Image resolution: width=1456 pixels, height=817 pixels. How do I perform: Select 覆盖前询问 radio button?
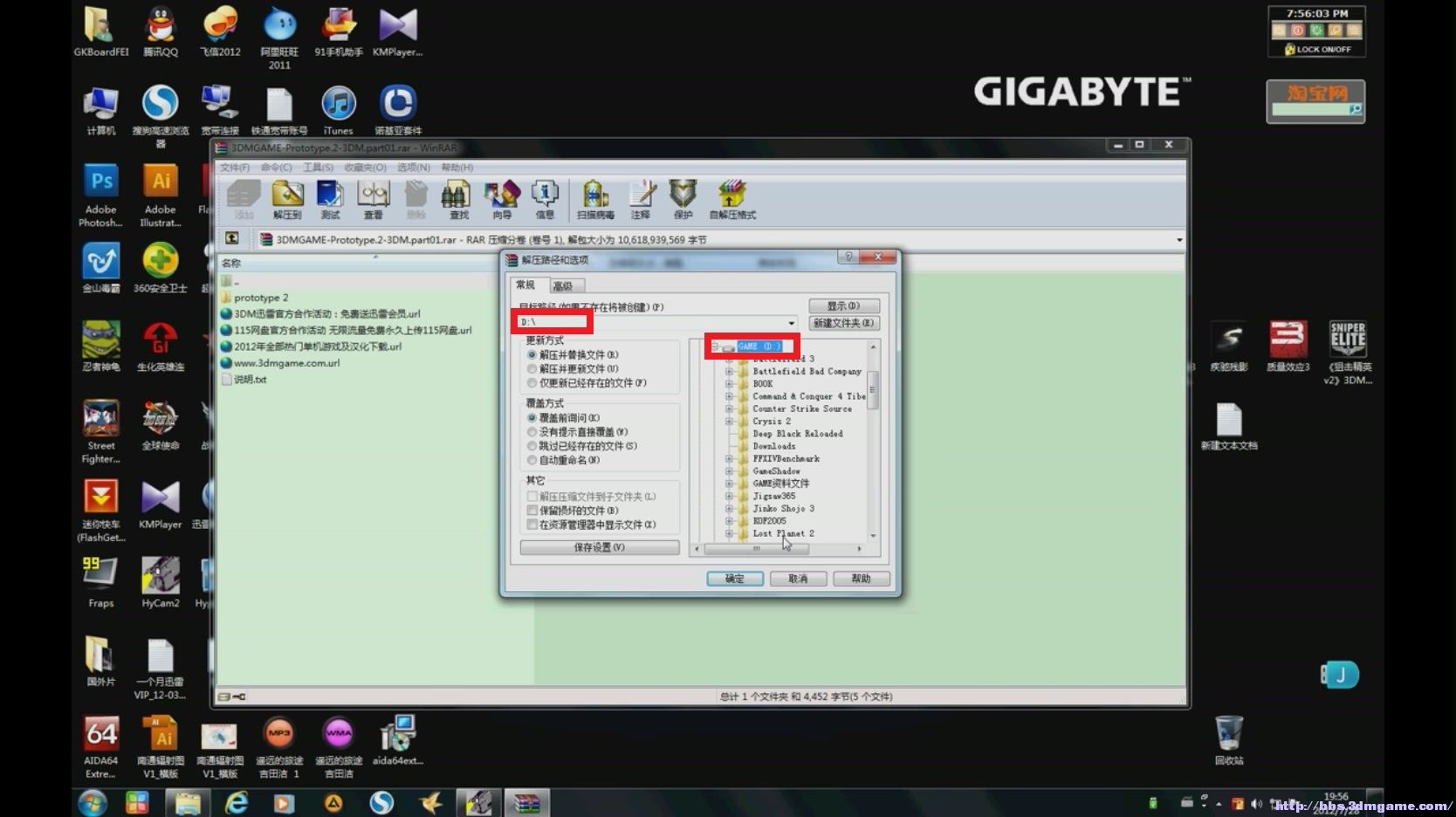pyautogui.click(x=532, y=418)
